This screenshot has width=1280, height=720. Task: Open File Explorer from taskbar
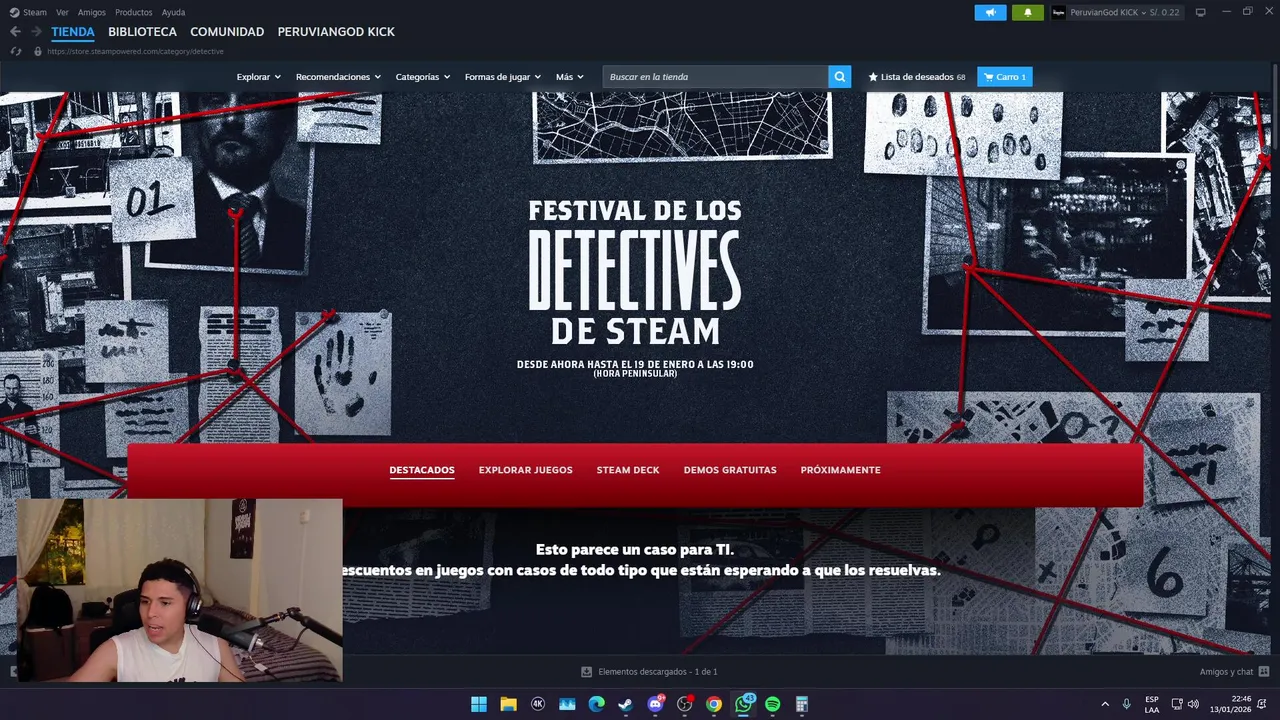(508, 704)
